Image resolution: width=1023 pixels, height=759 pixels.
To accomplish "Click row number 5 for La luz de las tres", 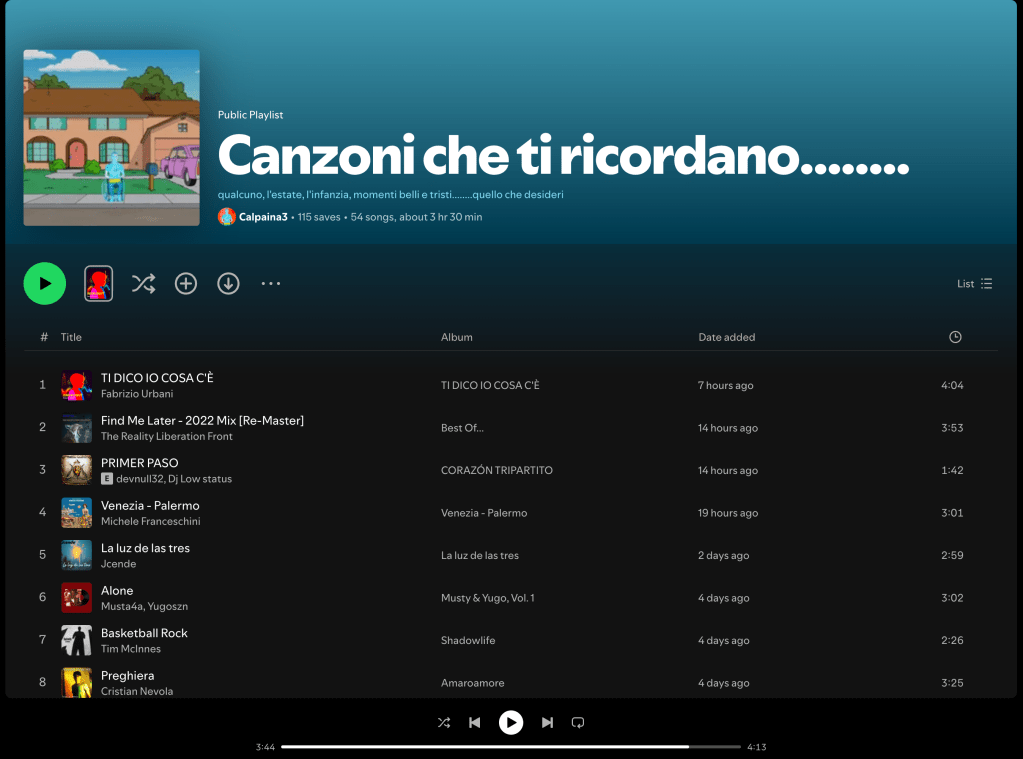I will click(x=42, y=555).
